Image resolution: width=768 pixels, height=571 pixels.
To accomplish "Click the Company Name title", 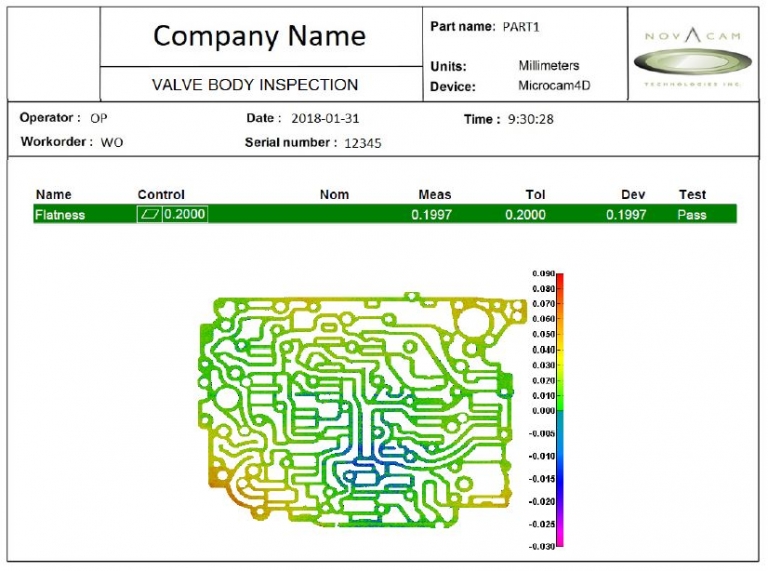I will point(259,36).
